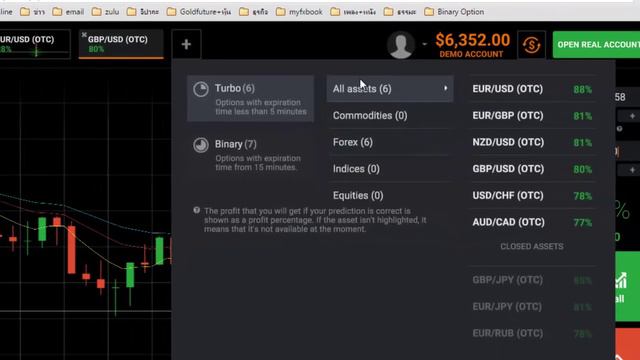
Task: Click the Closed Assets heading
Action: pos(532,247)
